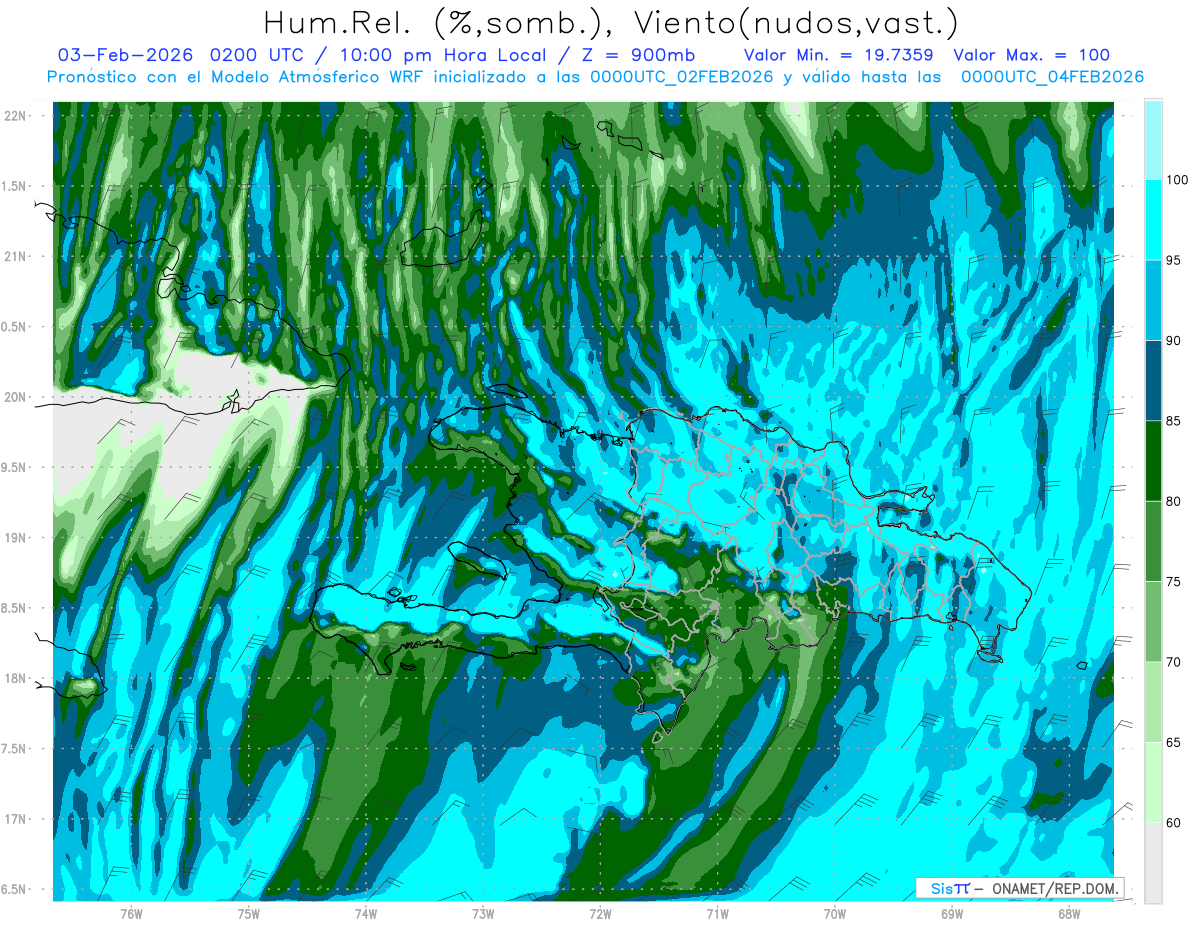
Task: Click the latitude label '19N'
Action: 17,538
